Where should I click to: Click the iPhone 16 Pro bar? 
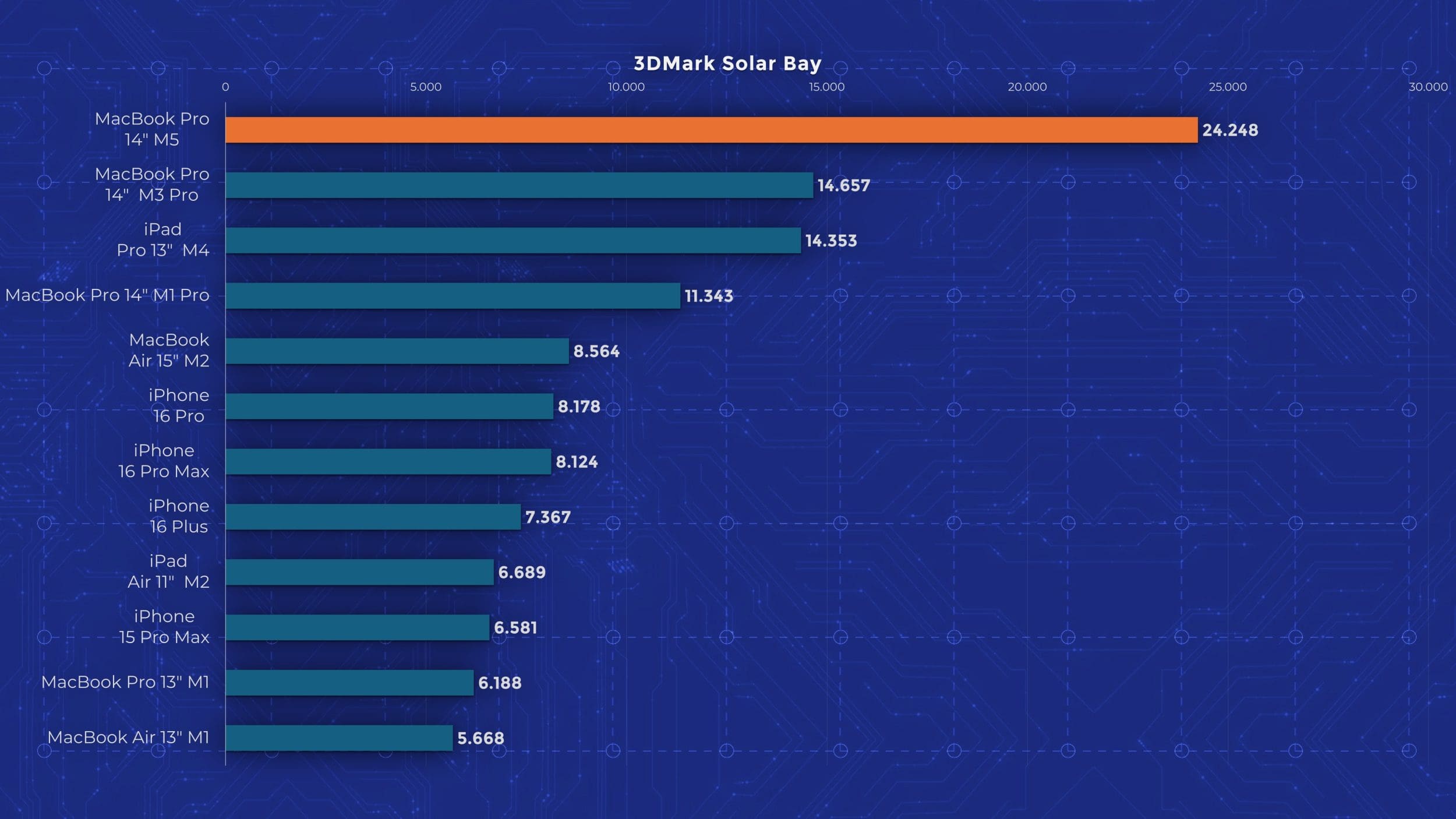click(x=389, y=407)
